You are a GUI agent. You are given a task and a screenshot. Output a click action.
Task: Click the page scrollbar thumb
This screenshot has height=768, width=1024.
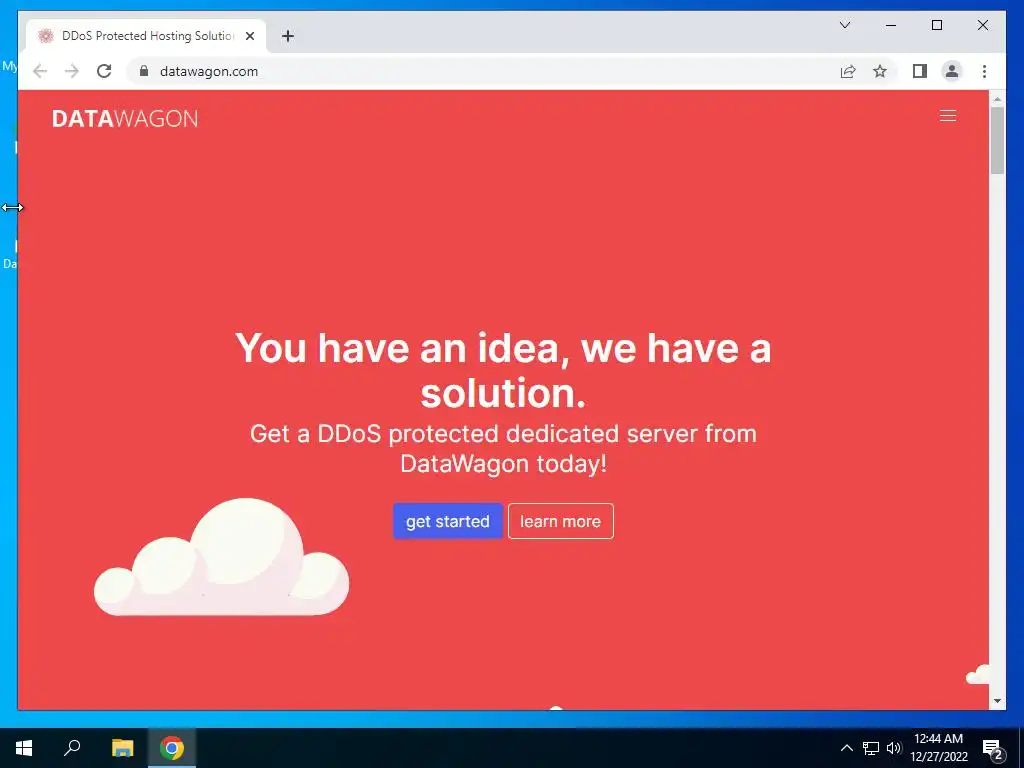[x=997, y=140]
